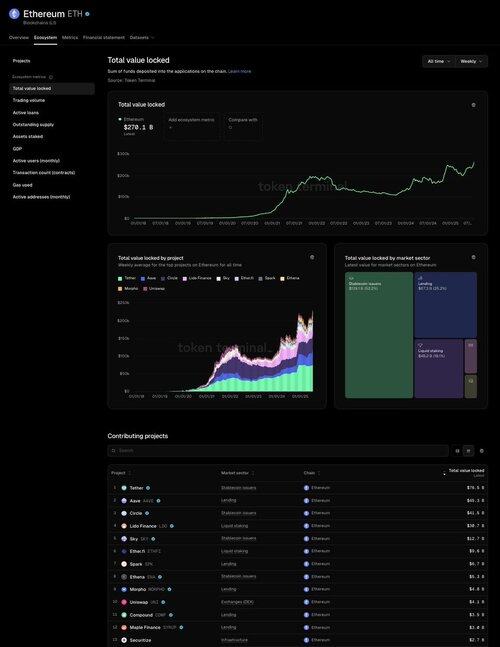
Task: Toggle Aave series in project chart legend
Action: coord(149,279)
